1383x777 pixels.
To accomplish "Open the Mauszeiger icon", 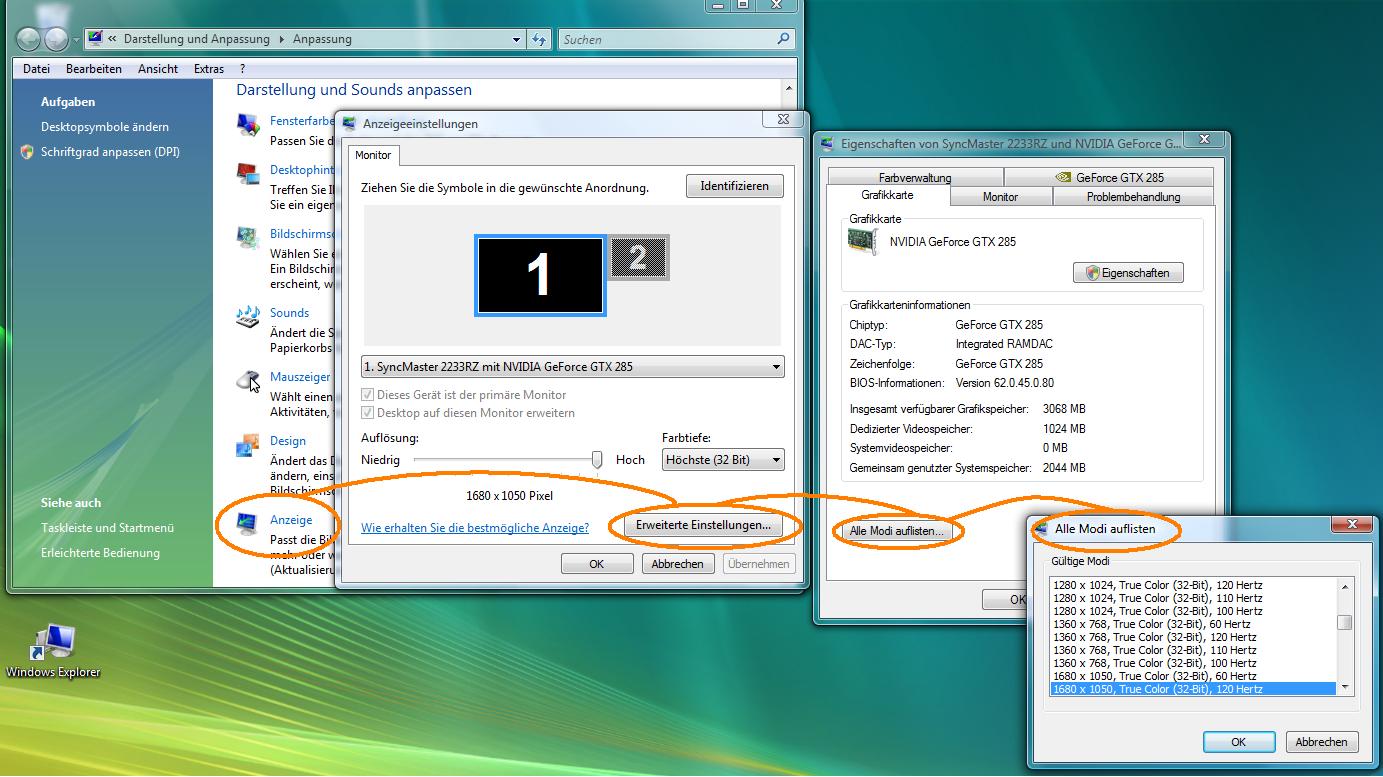I will coord(248,381).
